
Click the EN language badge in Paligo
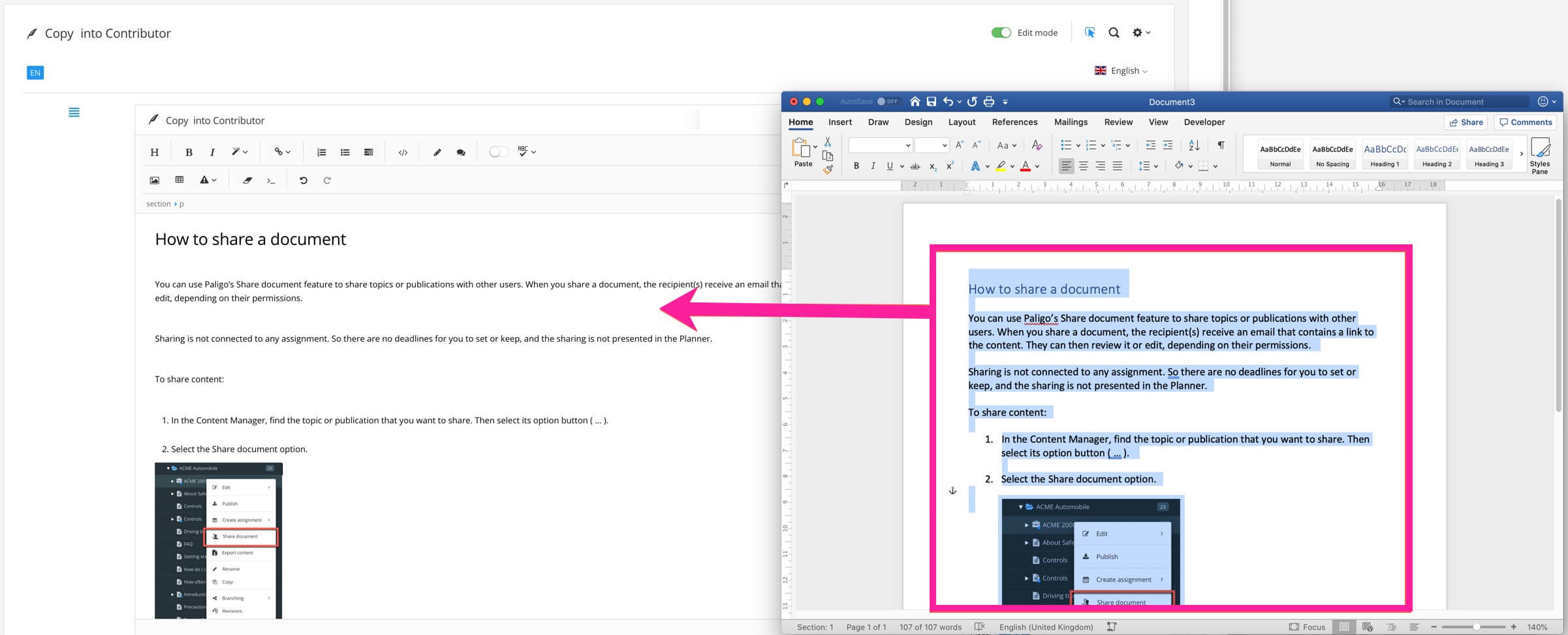tap(35, 73)
